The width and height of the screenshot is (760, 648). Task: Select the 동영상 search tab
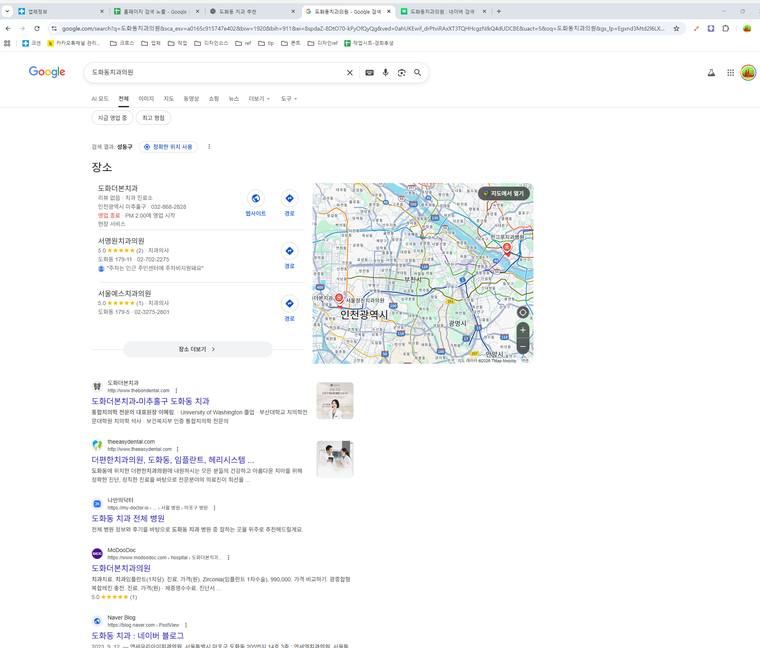click(191, 98)
